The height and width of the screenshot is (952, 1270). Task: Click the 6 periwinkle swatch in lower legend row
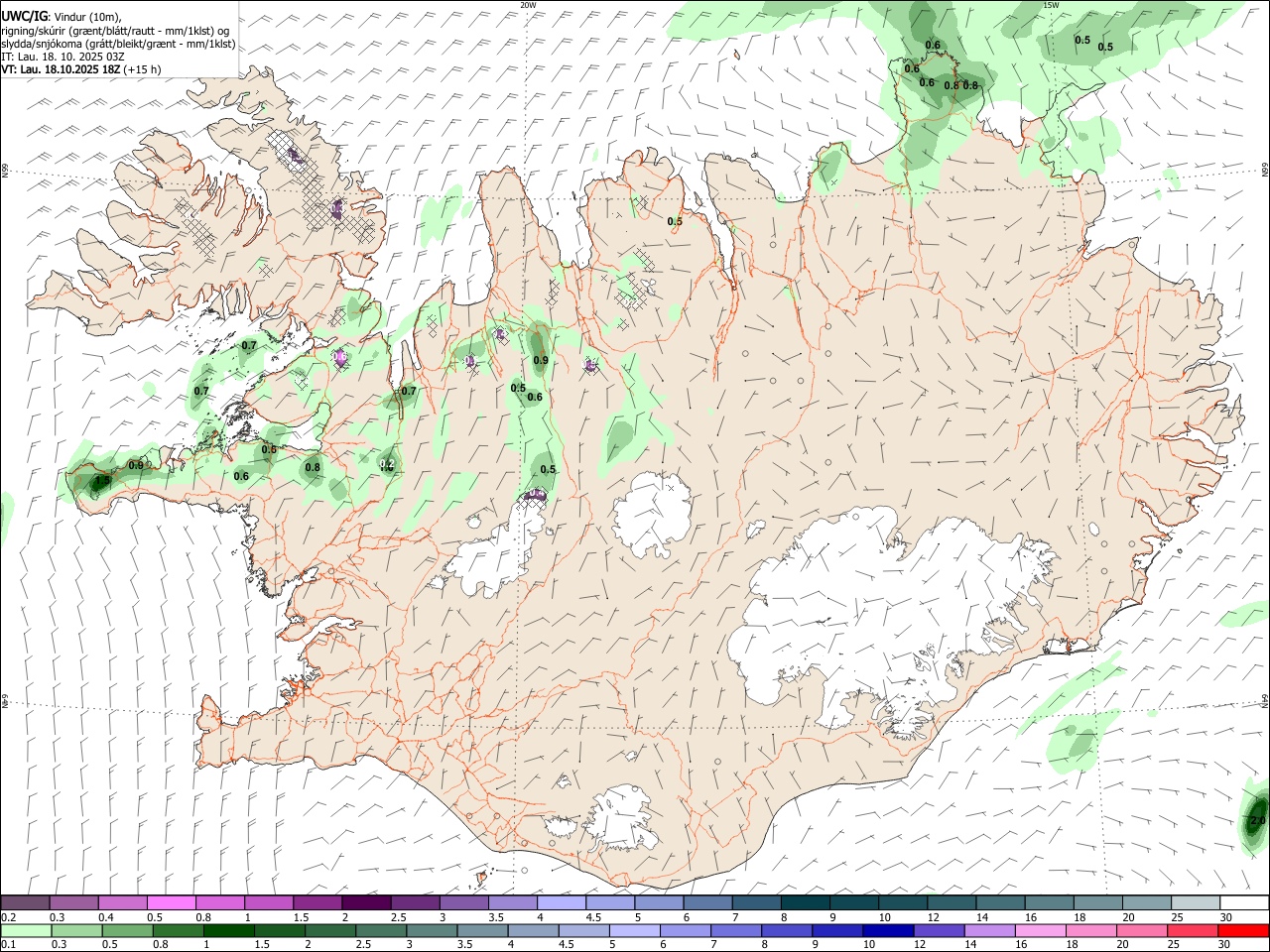point(686,930)
